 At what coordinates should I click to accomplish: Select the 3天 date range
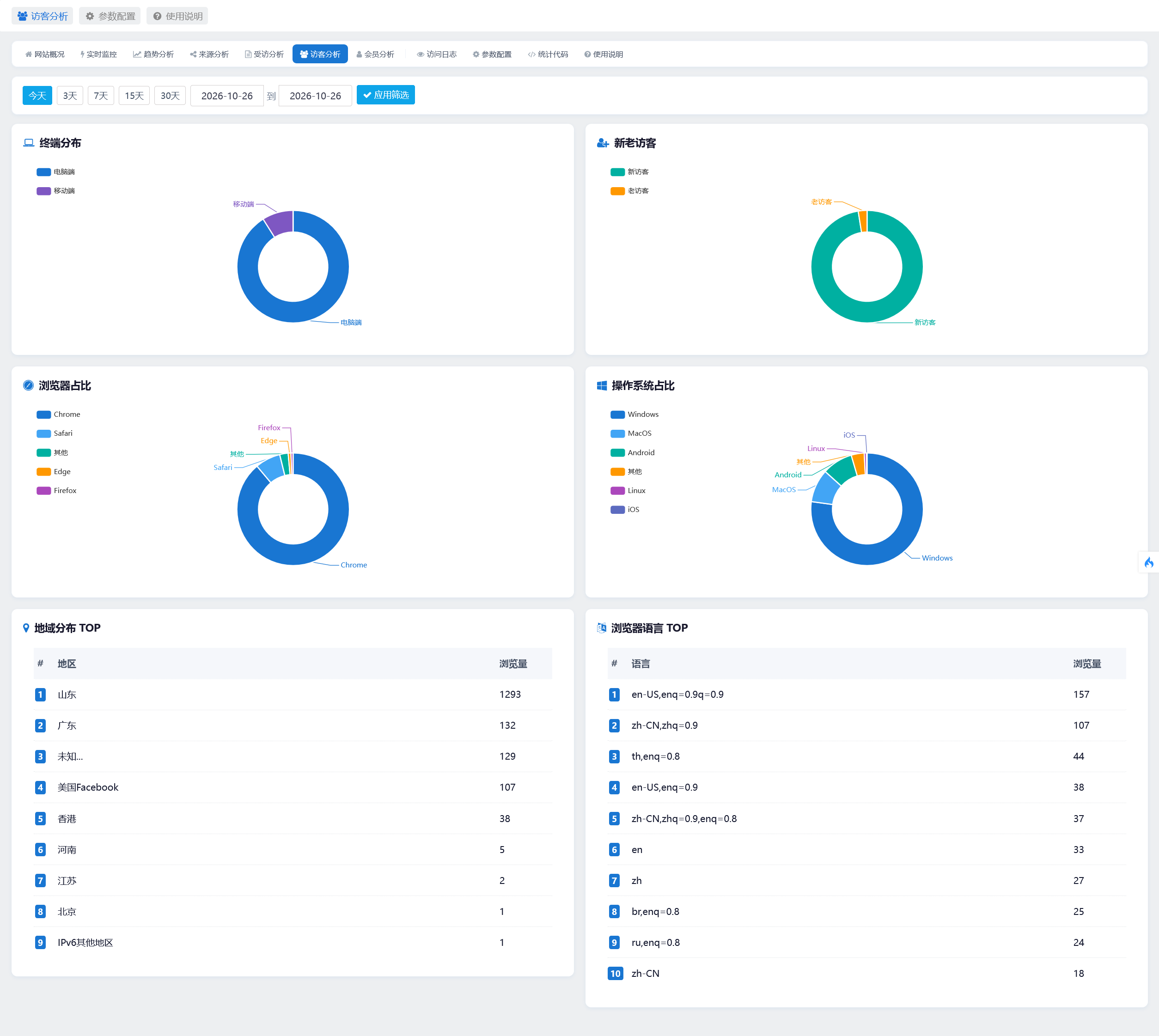pyautogui.click(x=70, y=96)
